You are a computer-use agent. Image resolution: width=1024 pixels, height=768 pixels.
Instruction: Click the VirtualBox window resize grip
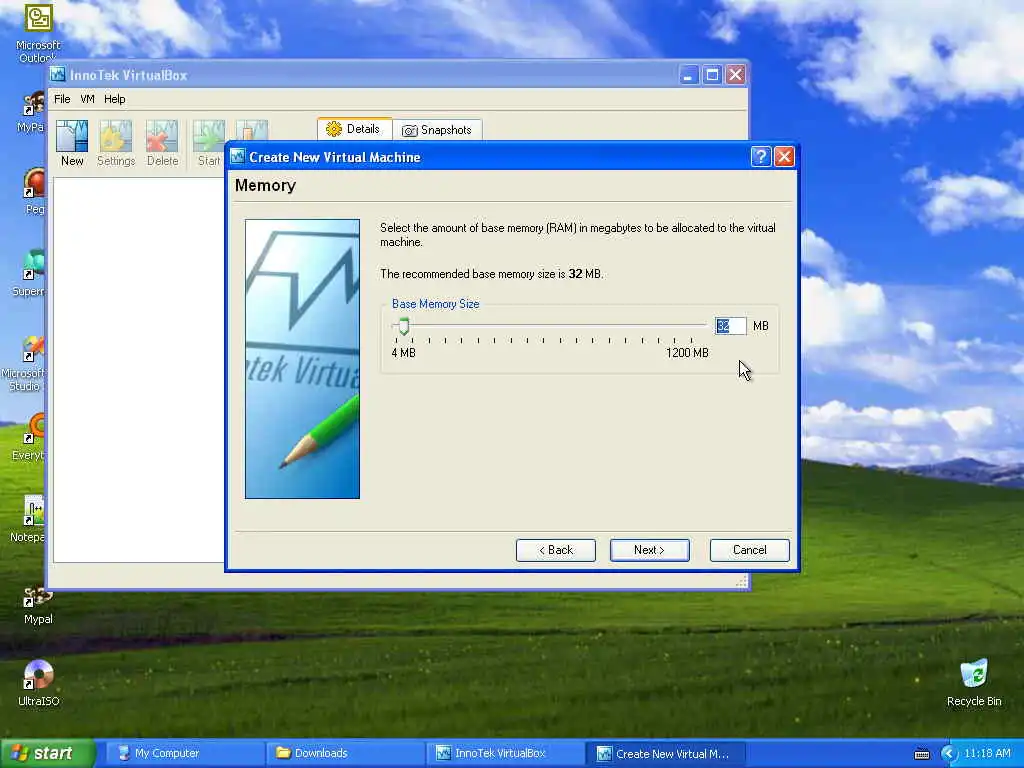[741, 581]
